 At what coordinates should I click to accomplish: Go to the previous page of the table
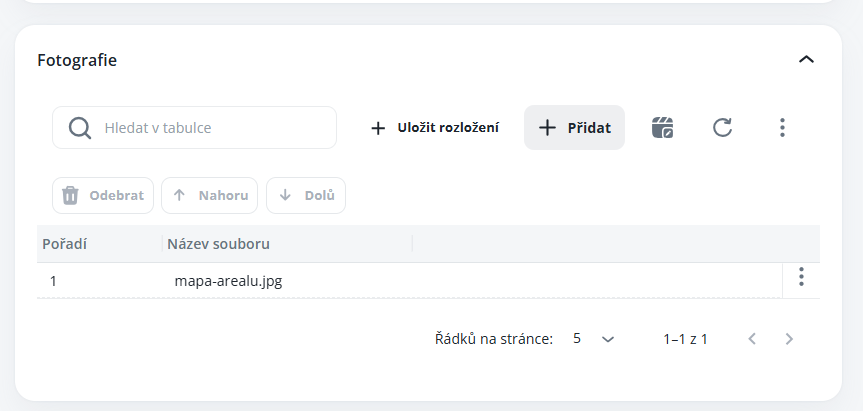pos(752,339)
